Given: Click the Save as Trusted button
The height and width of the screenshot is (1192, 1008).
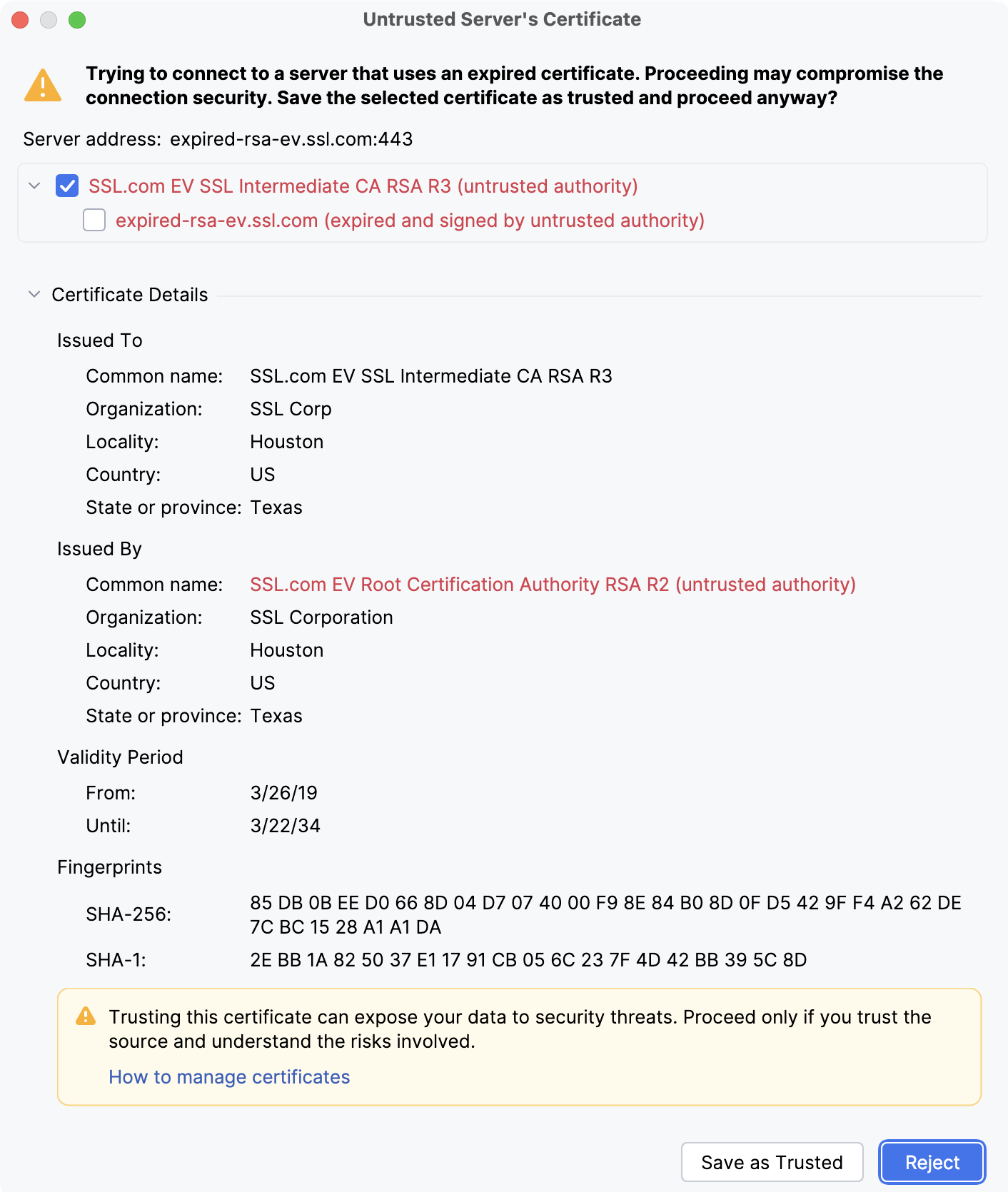Looking at the screenshot, I should point(772,1162).
